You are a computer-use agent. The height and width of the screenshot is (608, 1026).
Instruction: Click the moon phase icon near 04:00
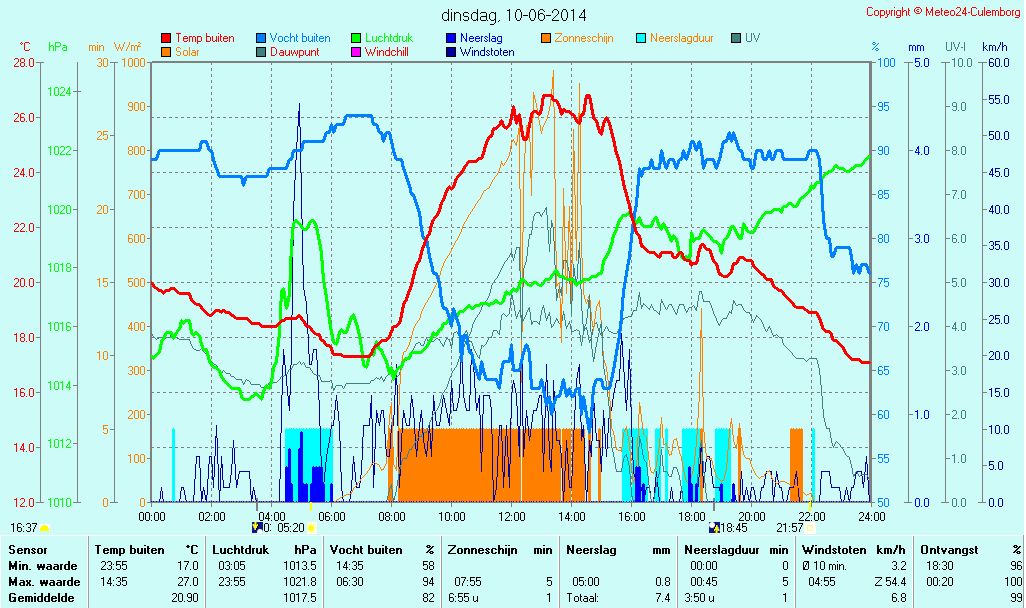pos(258,527)
